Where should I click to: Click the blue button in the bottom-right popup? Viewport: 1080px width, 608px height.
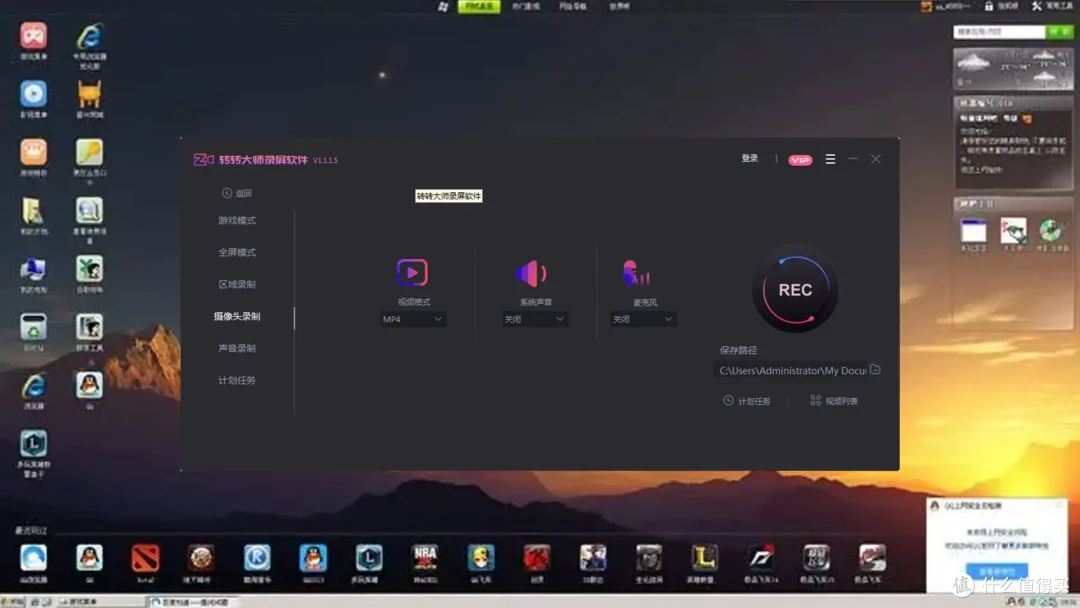[x=997, y=571]
